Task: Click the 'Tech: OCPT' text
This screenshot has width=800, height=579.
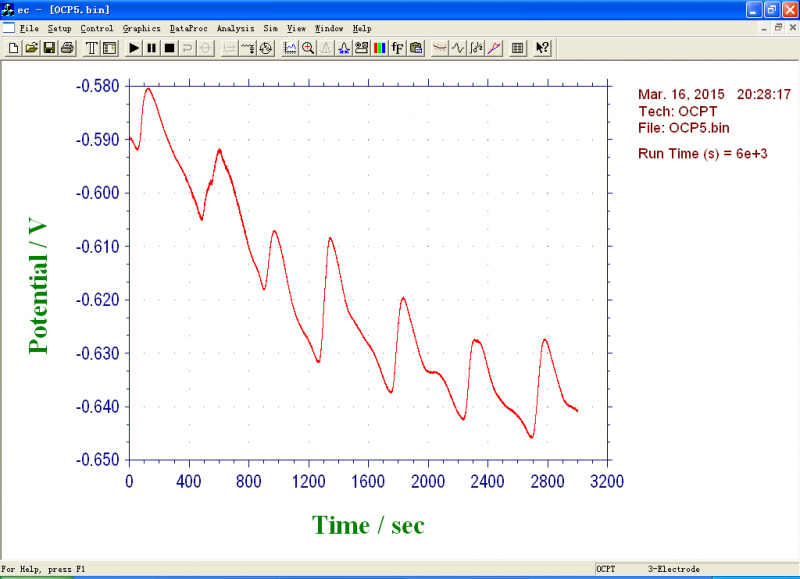Action: click(x=678, y=111)
